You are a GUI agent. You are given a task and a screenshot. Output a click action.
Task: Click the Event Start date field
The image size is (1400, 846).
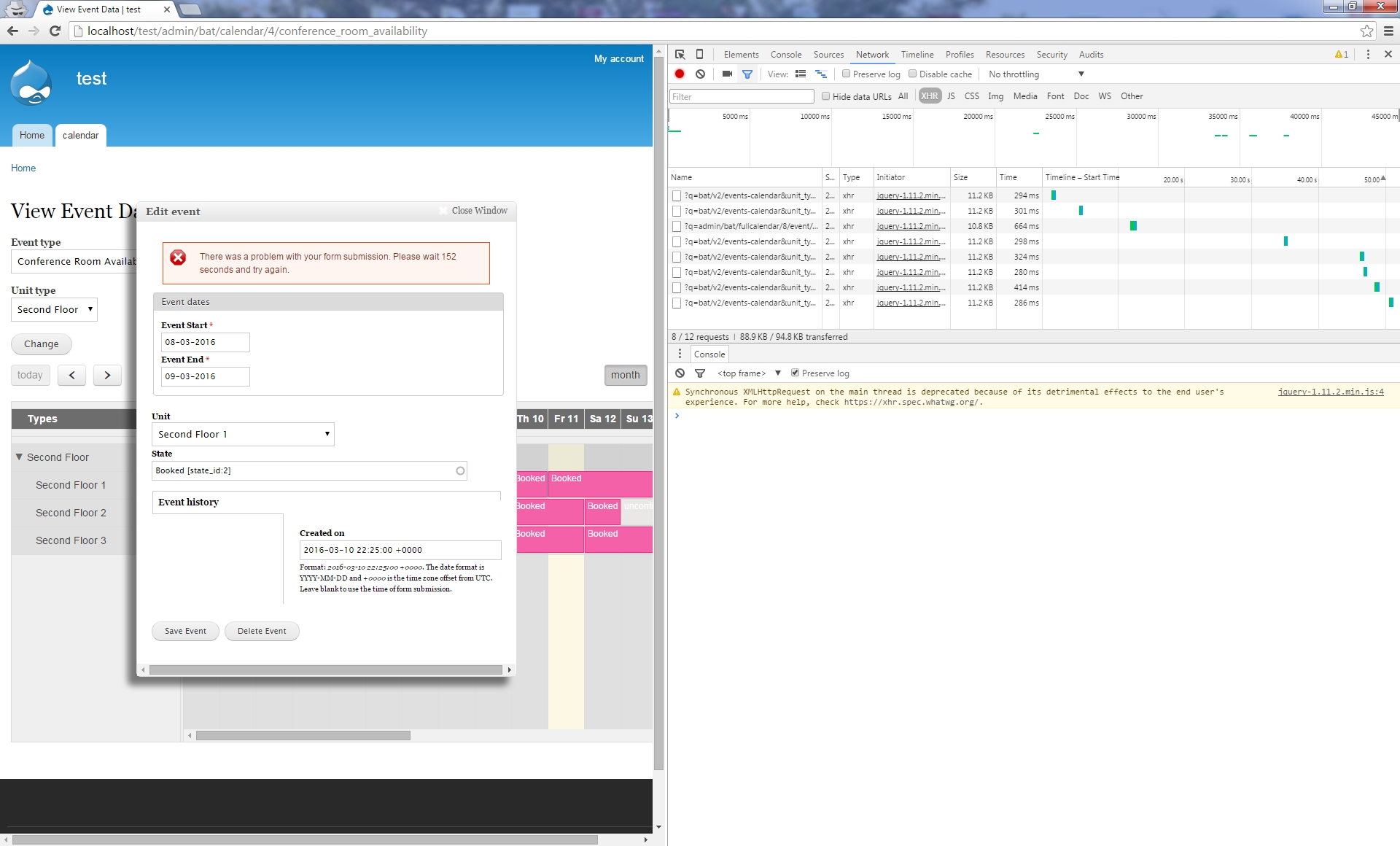tap(205, 342)
